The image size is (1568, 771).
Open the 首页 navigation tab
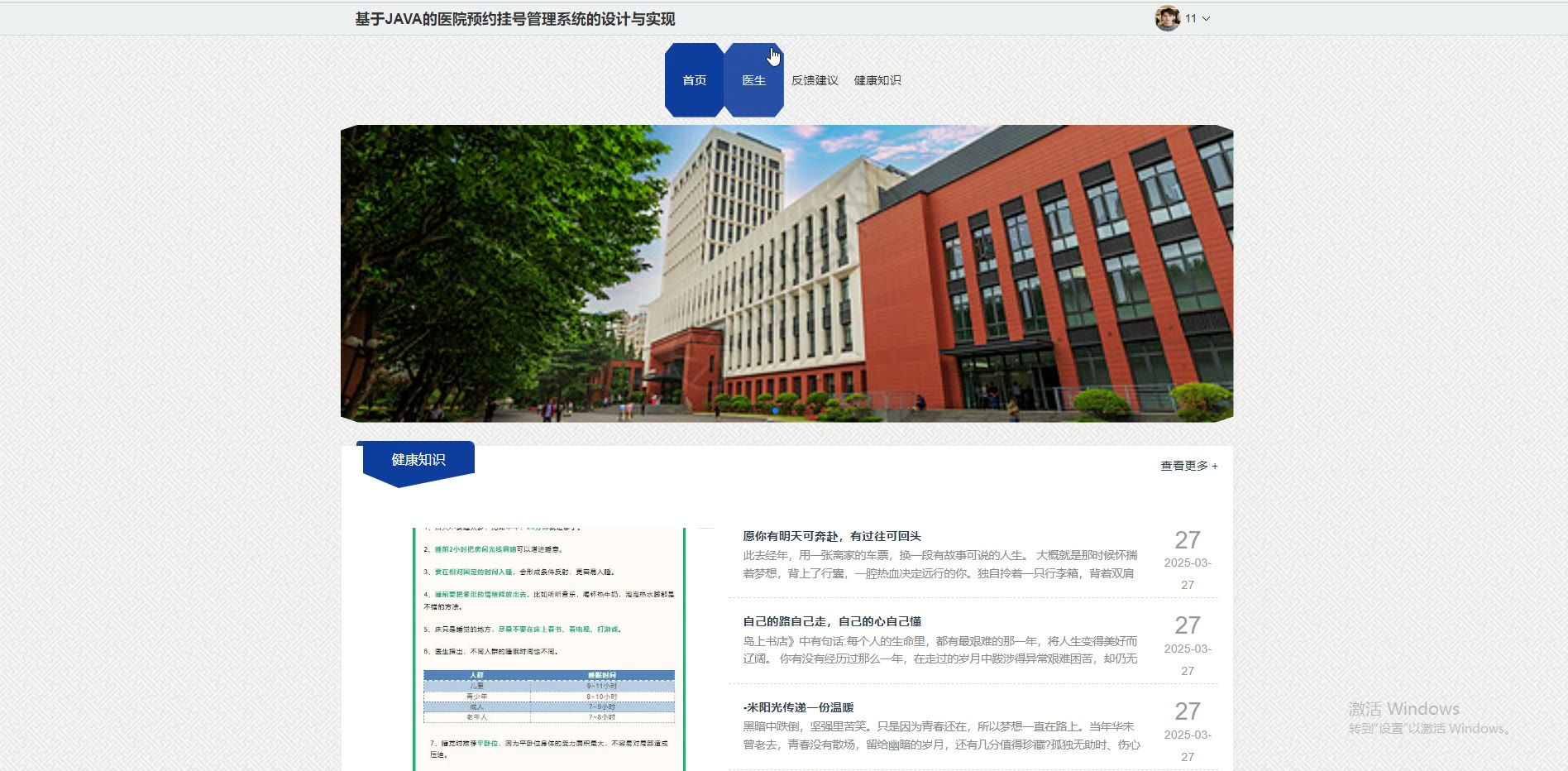point(695,80)
